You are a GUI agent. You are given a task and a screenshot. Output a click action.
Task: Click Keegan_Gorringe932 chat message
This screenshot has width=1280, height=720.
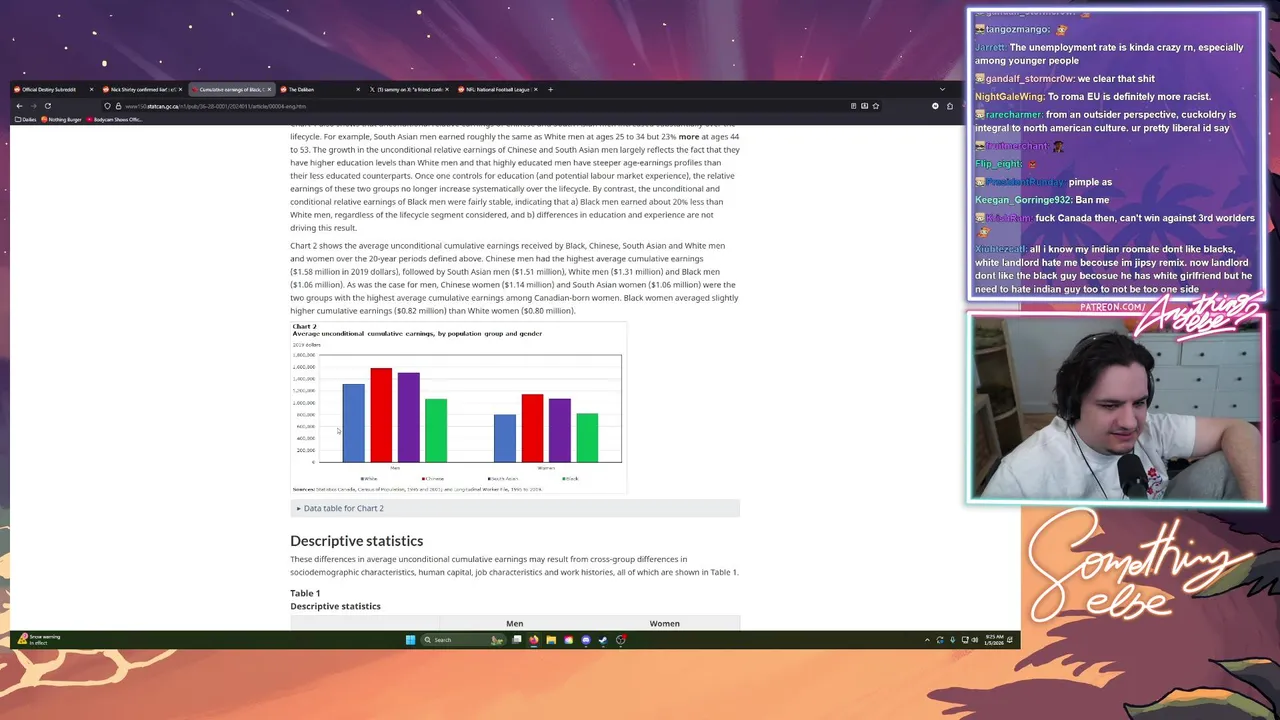coord(1043,200)
